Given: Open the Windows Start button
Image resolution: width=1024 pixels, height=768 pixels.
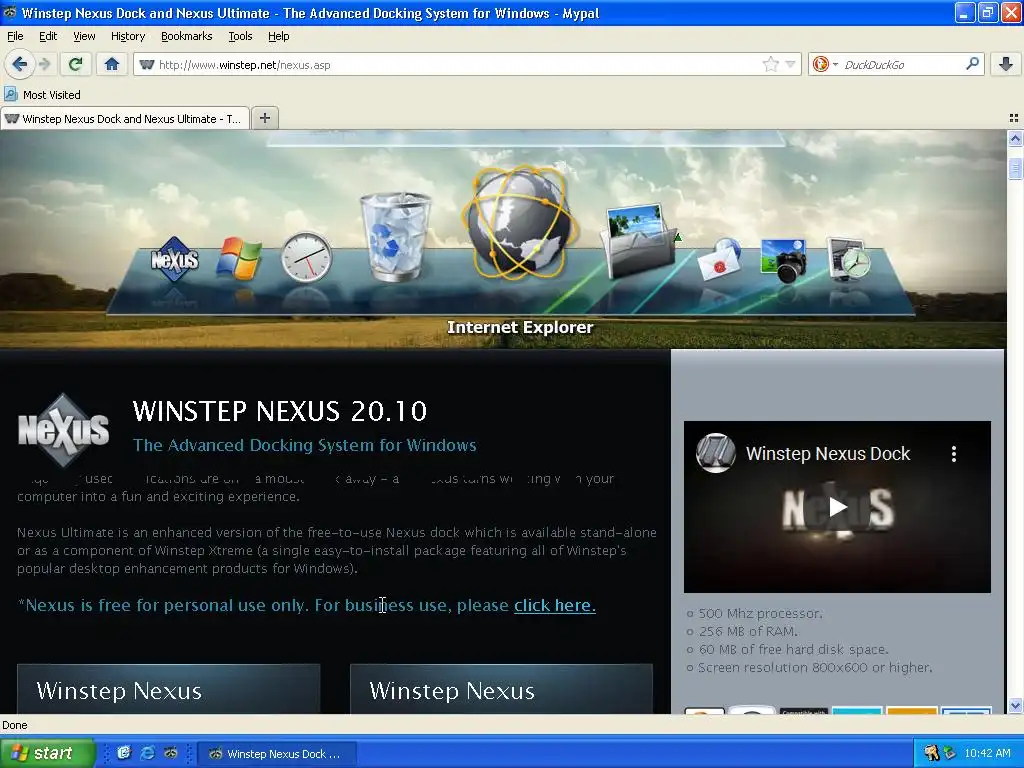Looking at the screenshot, I should [x=47, y=753].
